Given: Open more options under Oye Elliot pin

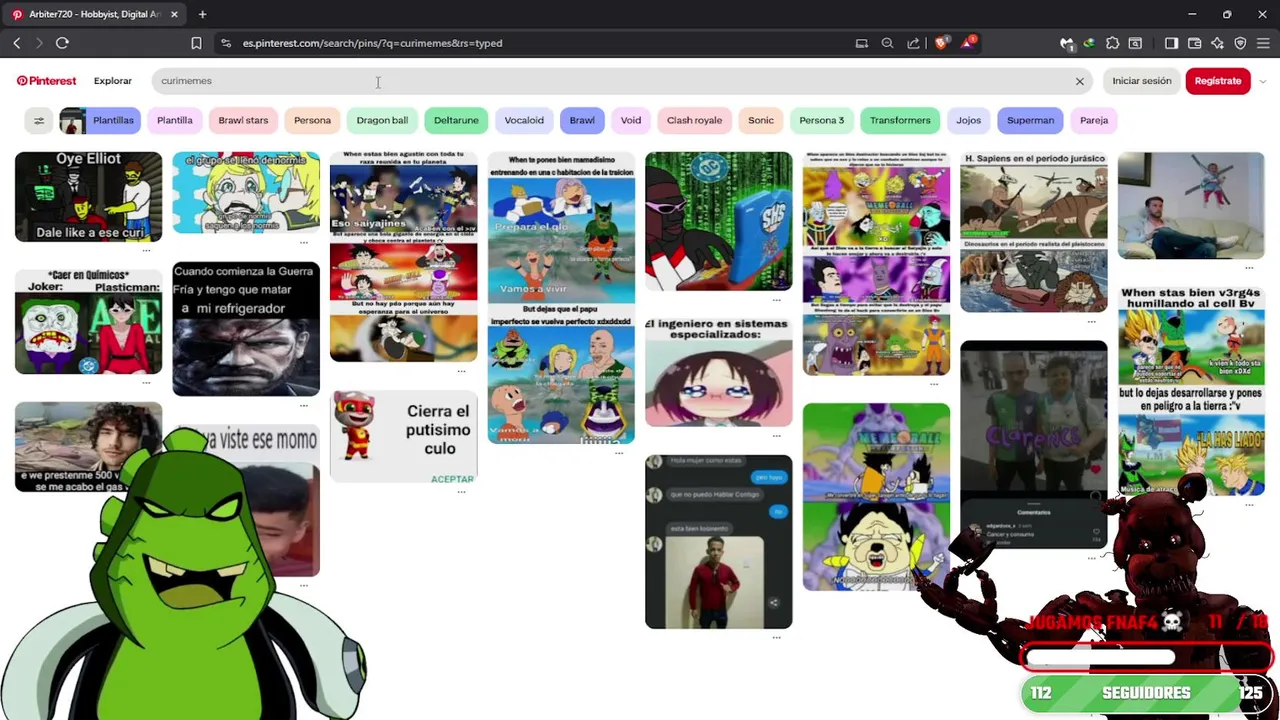Looking at the screenshot, I should [147, 250].
